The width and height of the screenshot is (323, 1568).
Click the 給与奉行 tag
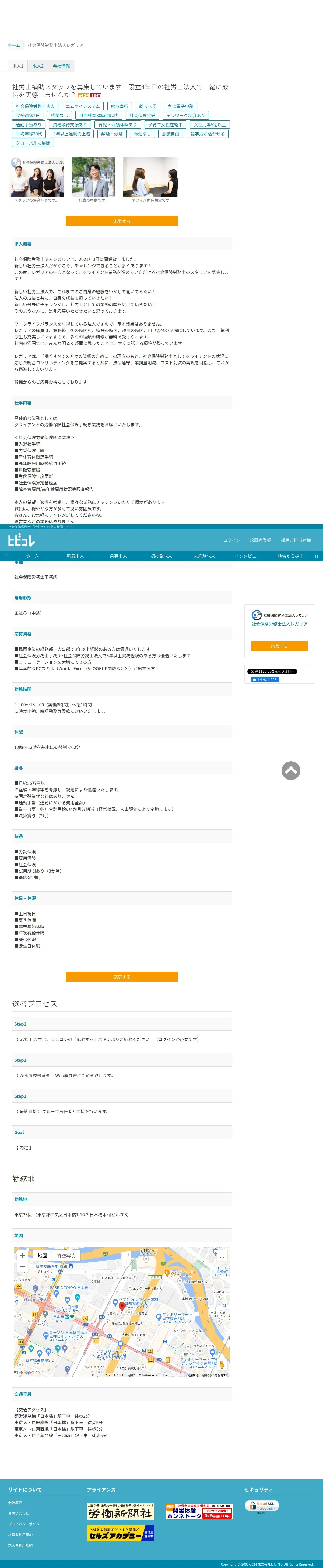[120, 106]
